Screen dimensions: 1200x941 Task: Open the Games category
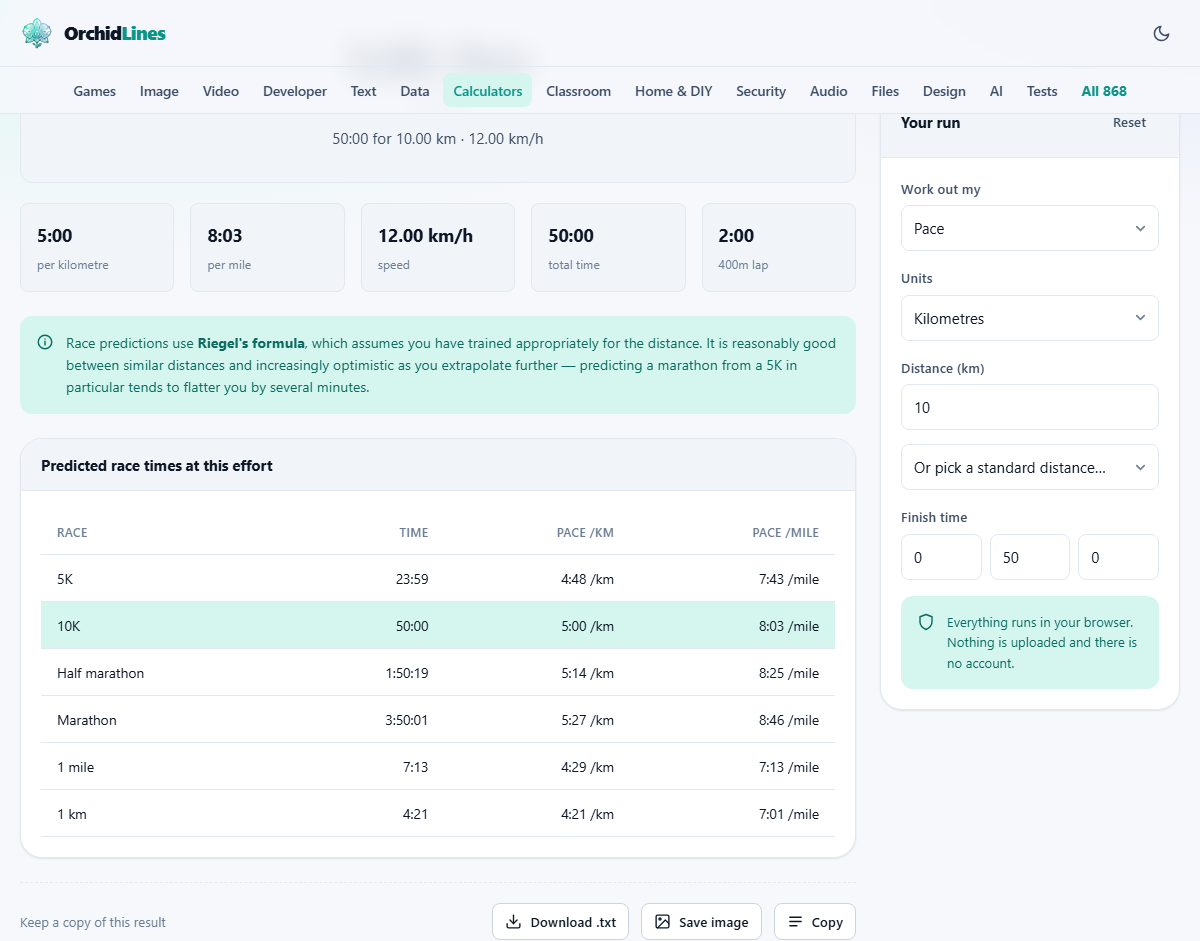click(x=95, y=91)
